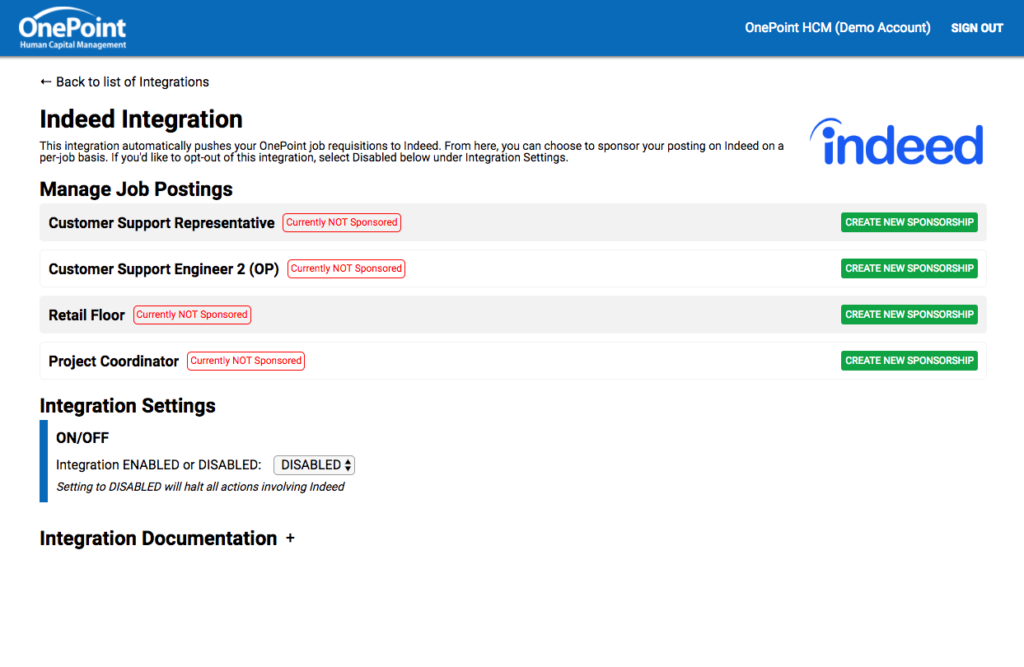Create new sponsorship for Customer Support Representative
1024x667 pixels.
point(908,222)
